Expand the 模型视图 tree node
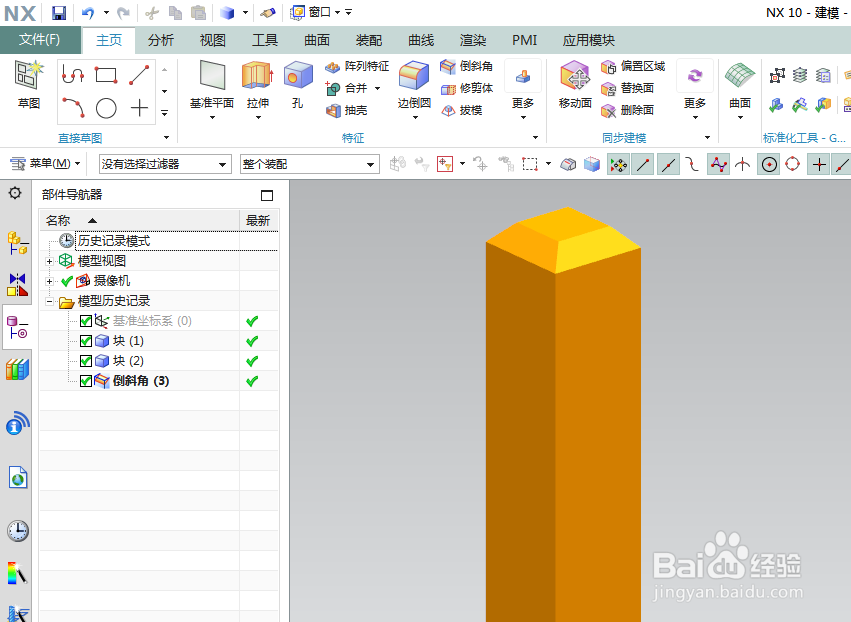Screen dimensions: 851x622 tap(49, 261)
